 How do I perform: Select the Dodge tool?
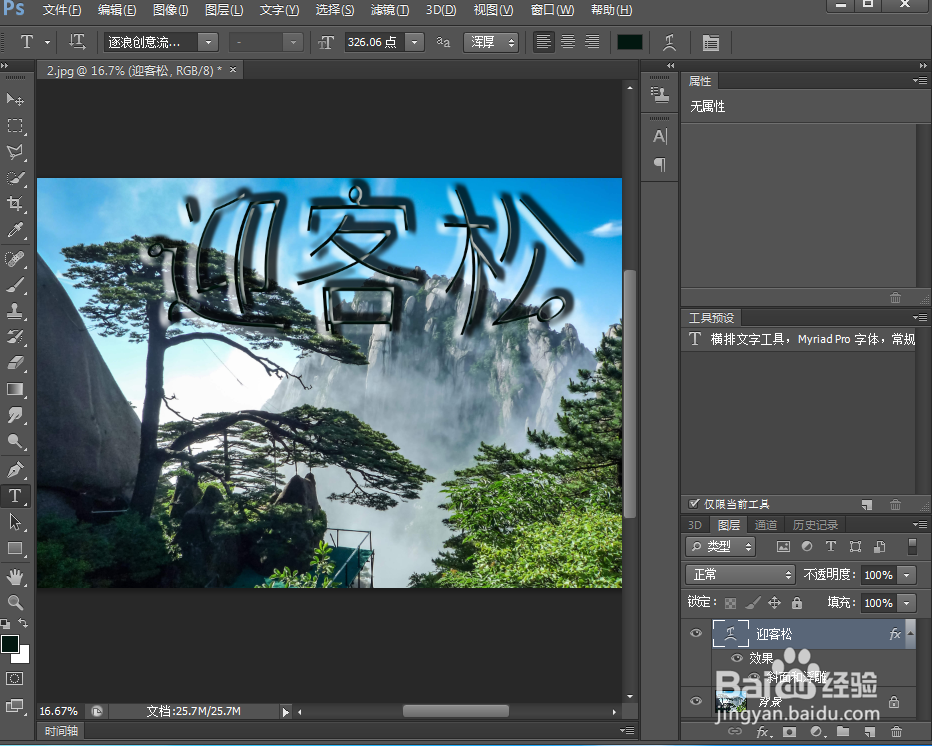[15, 441]
